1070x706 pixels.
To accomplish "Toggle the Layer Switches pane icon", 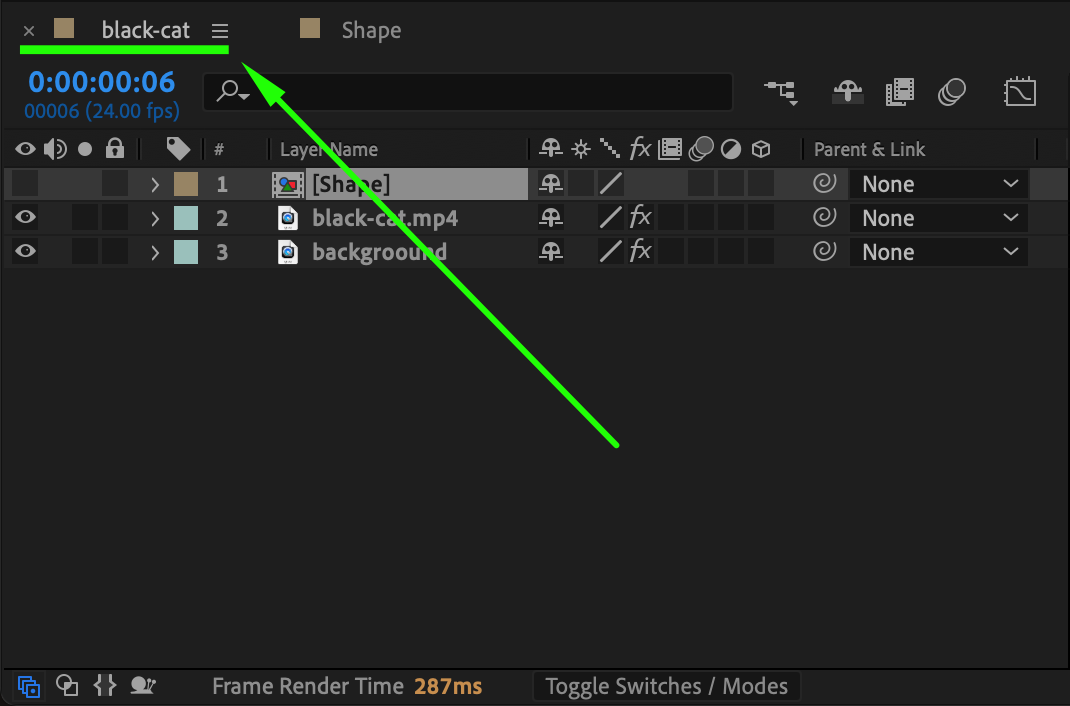I will (x=29, y=686).
